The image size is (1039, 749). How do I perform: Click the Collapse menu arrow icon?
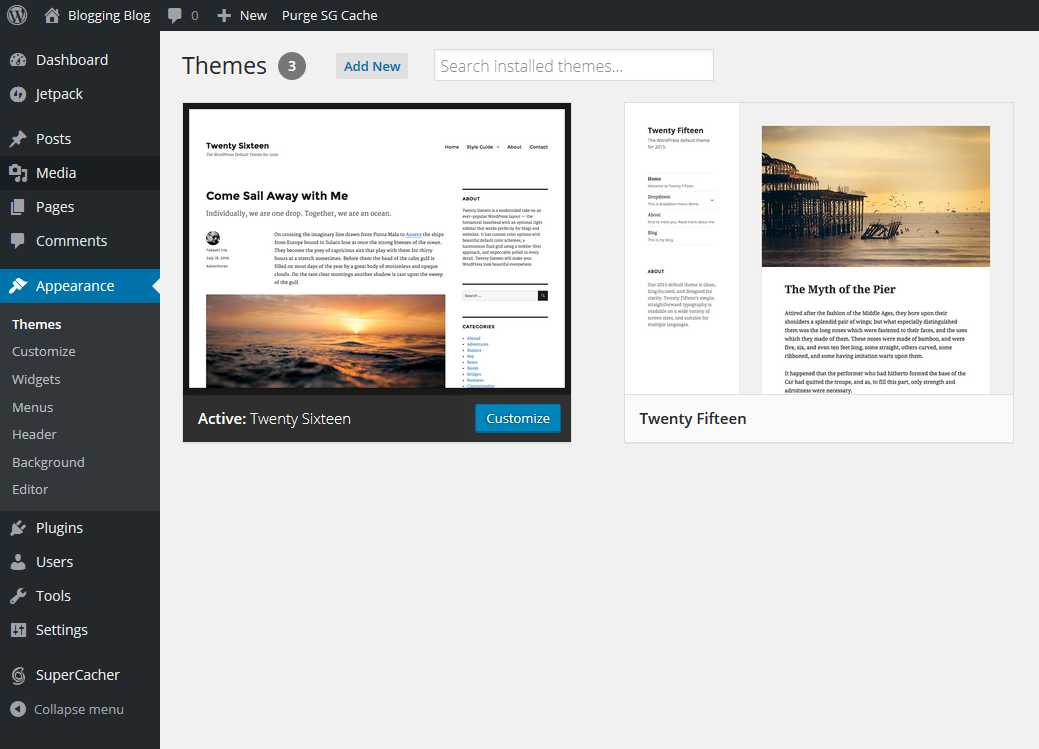click(x=18, y=709)
